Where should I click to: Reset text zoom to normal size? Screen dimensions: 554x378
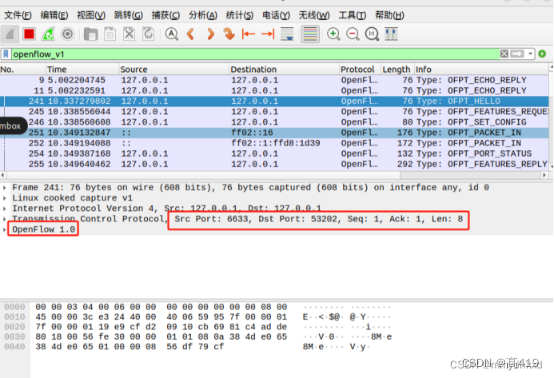click(x=372, y=34)
